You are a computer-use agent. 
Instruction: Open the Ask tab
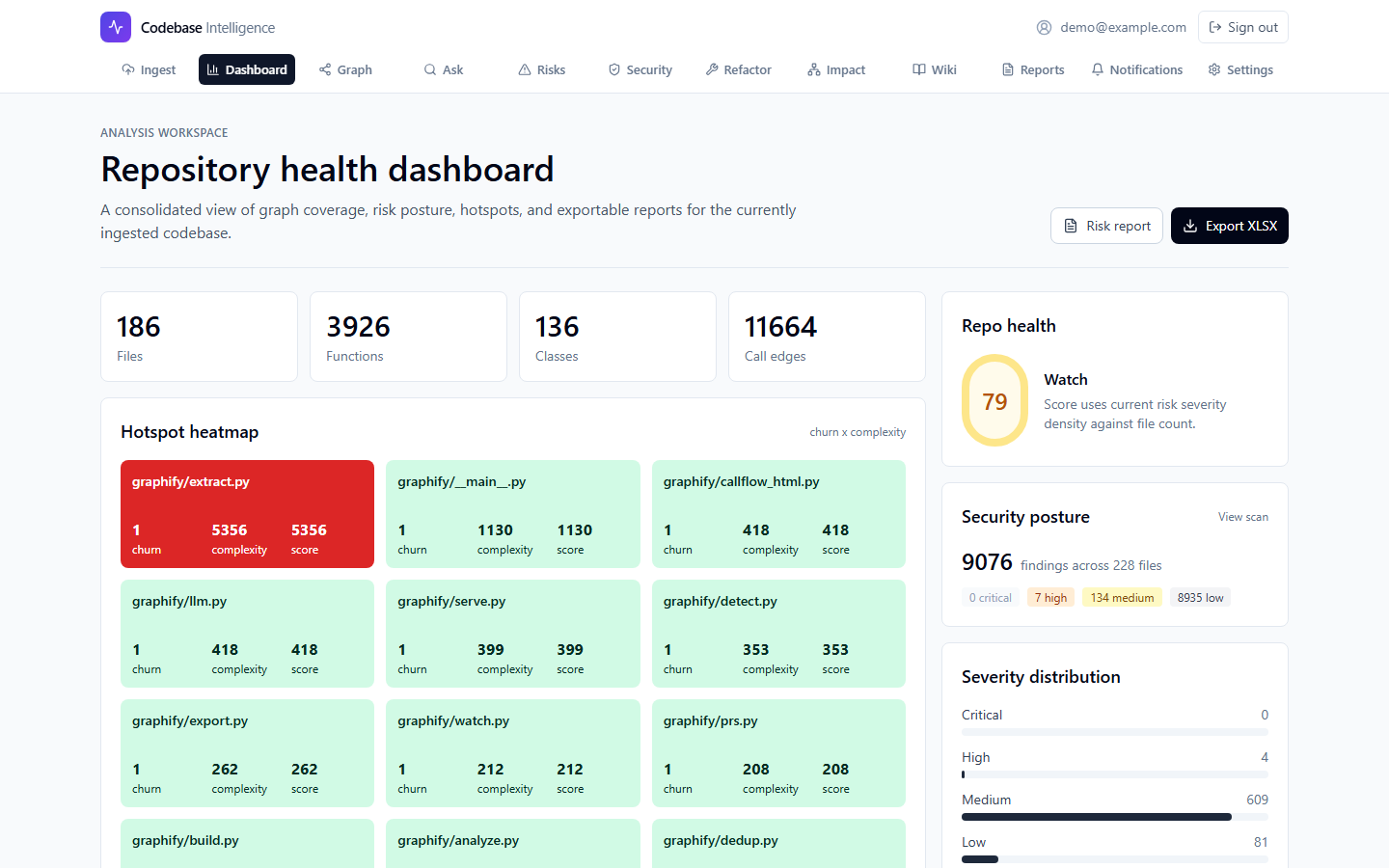444,69
